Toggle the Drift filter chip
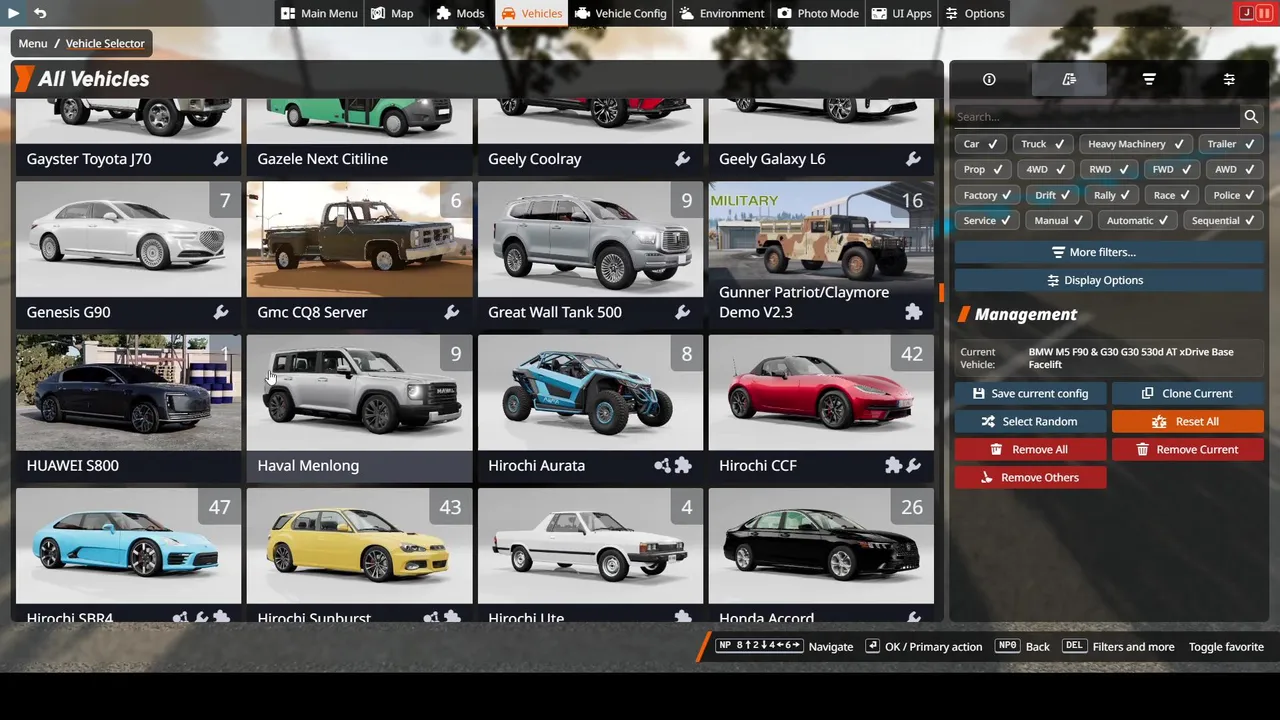1280x720 pixels. tap(1052, 196)
